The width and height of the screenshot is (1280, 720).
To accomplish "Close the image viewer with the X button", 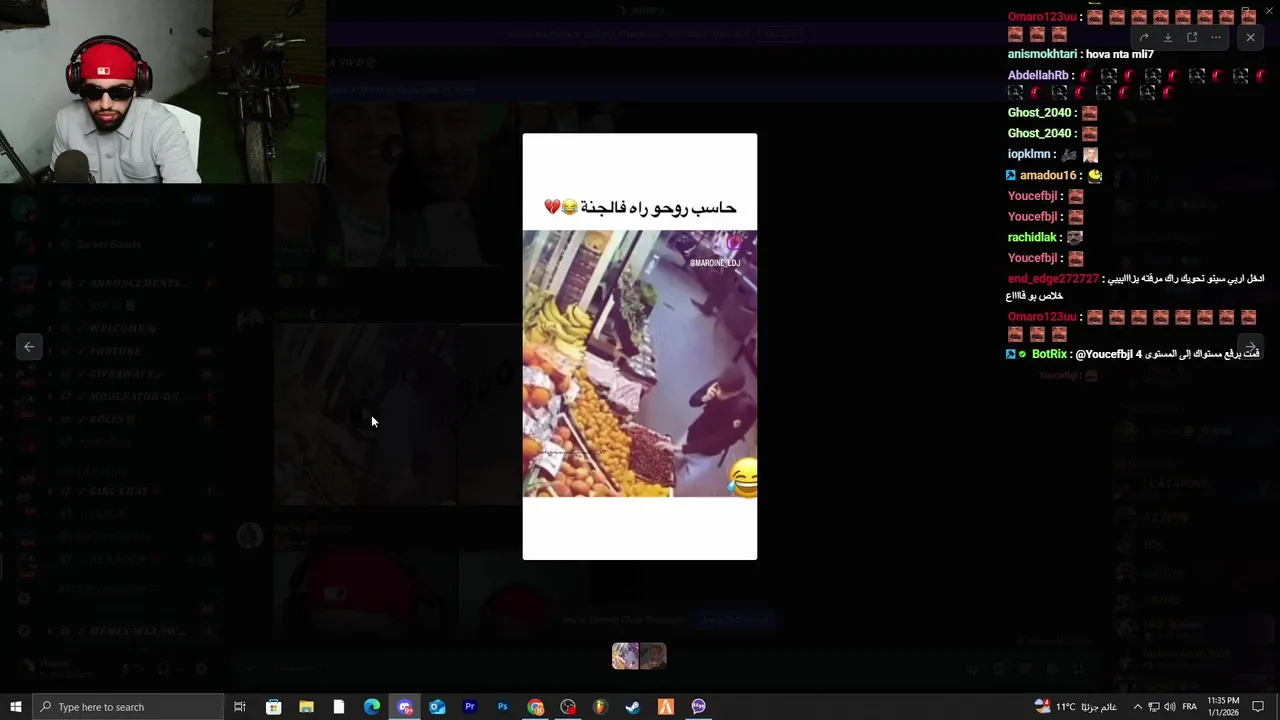I will [x=1250, y=37].
